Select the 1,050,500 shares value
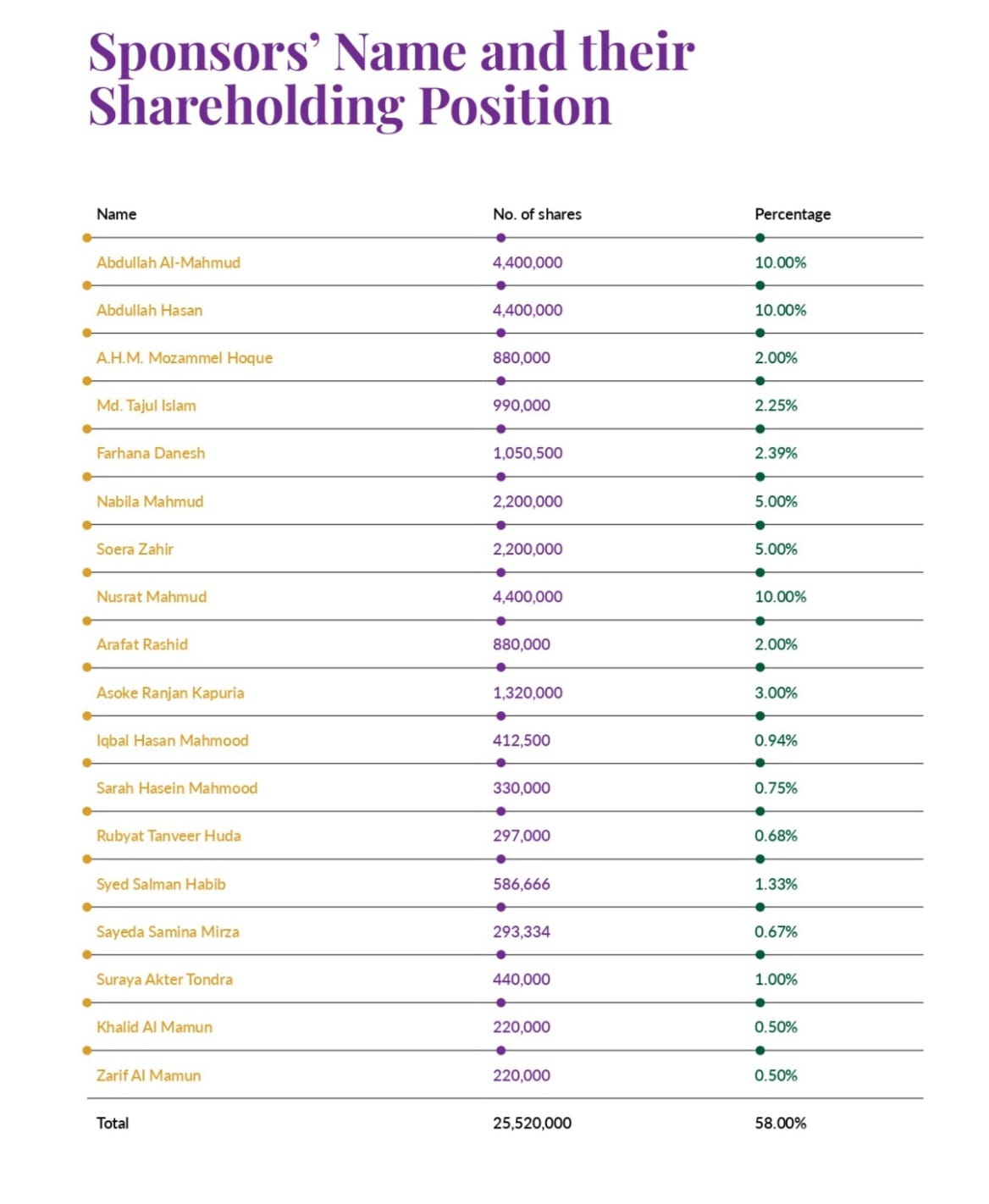The image size is (989, 1204). coord(528,453)
